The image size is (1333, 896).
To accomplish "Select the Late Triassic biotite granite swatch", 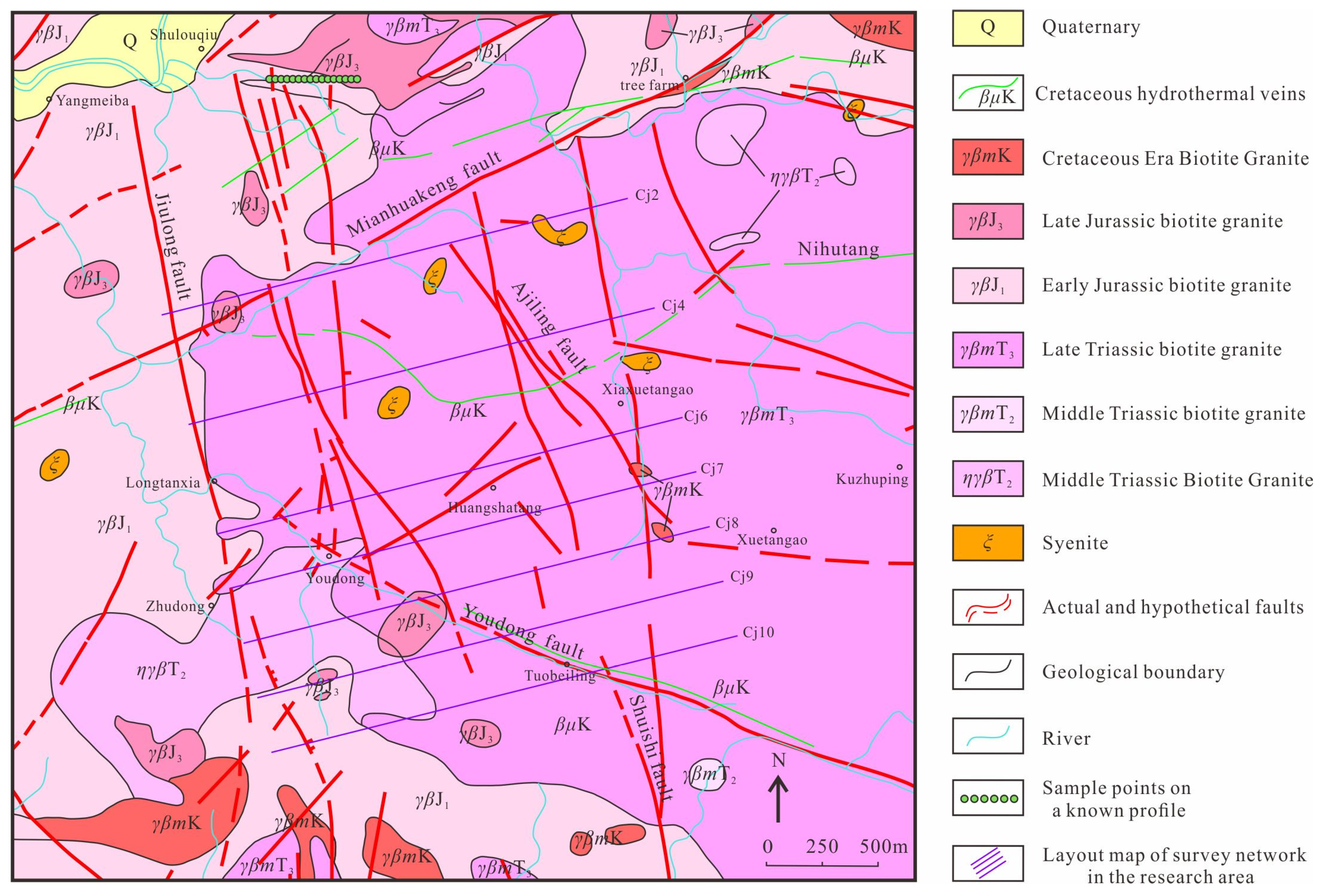I will 987,349.
